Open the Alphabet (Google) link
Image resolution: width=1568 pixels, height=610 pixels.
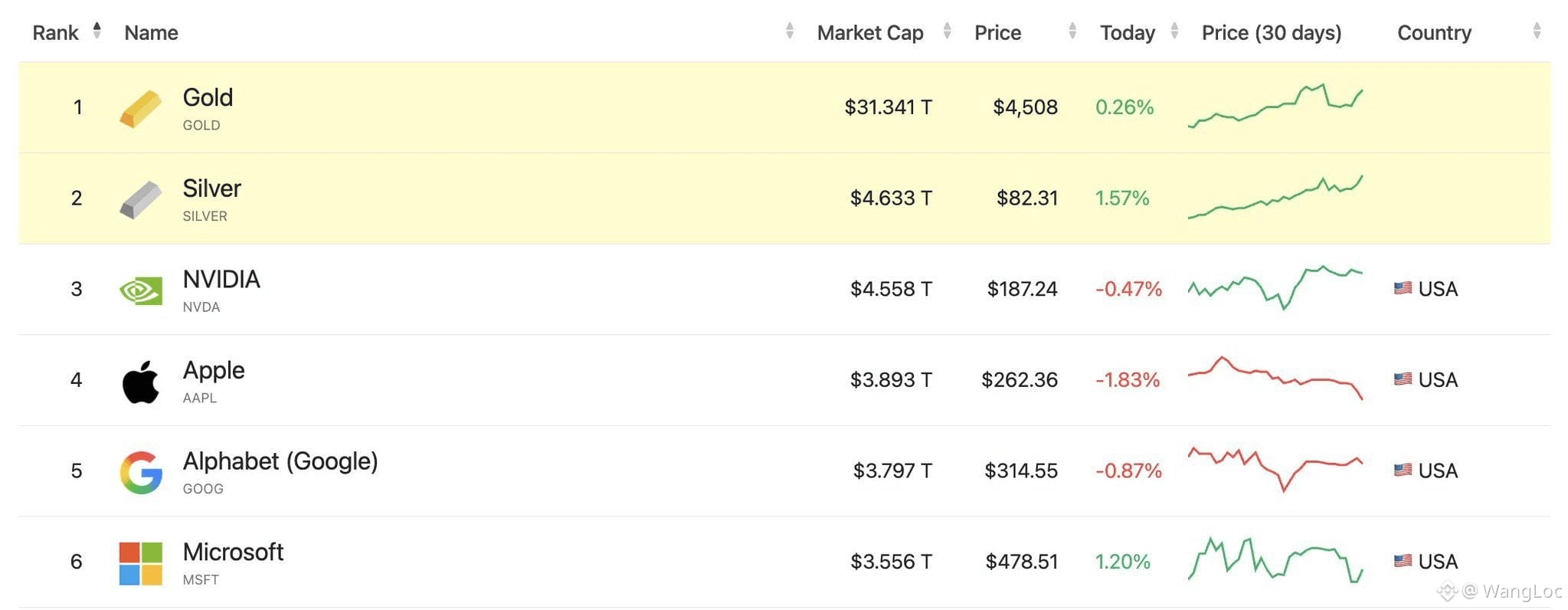[280, 461]
